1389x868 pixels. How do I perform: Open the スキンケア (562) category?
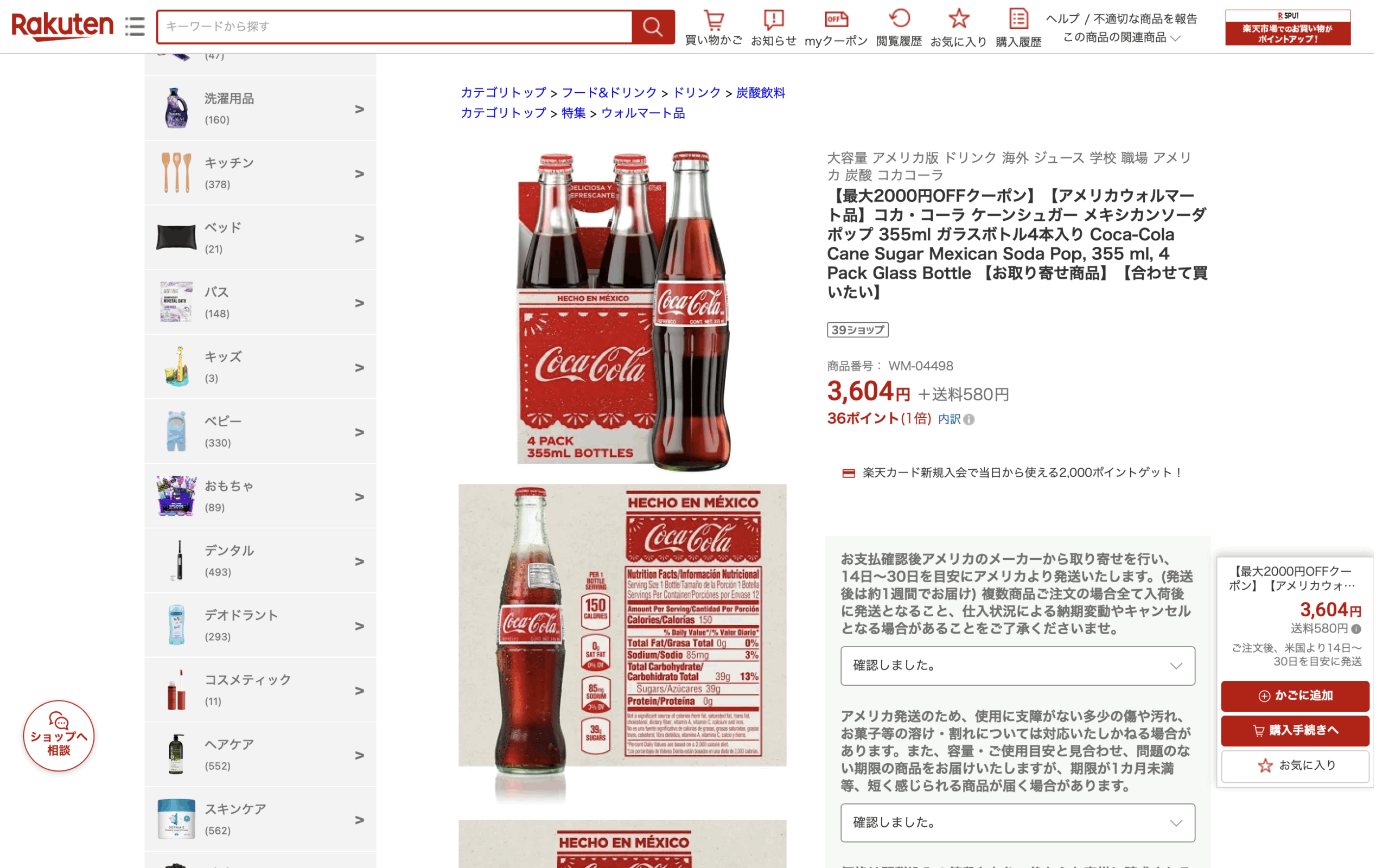(260, 819)
